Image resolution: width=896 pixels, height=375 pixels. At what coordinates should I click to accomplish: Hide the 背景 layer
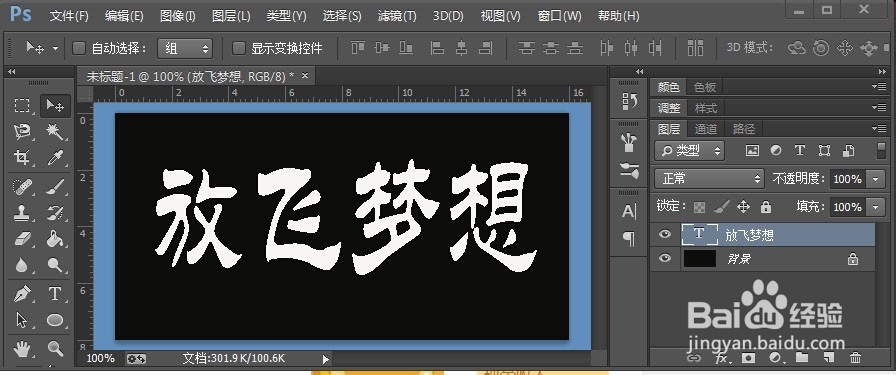point(664,259)
